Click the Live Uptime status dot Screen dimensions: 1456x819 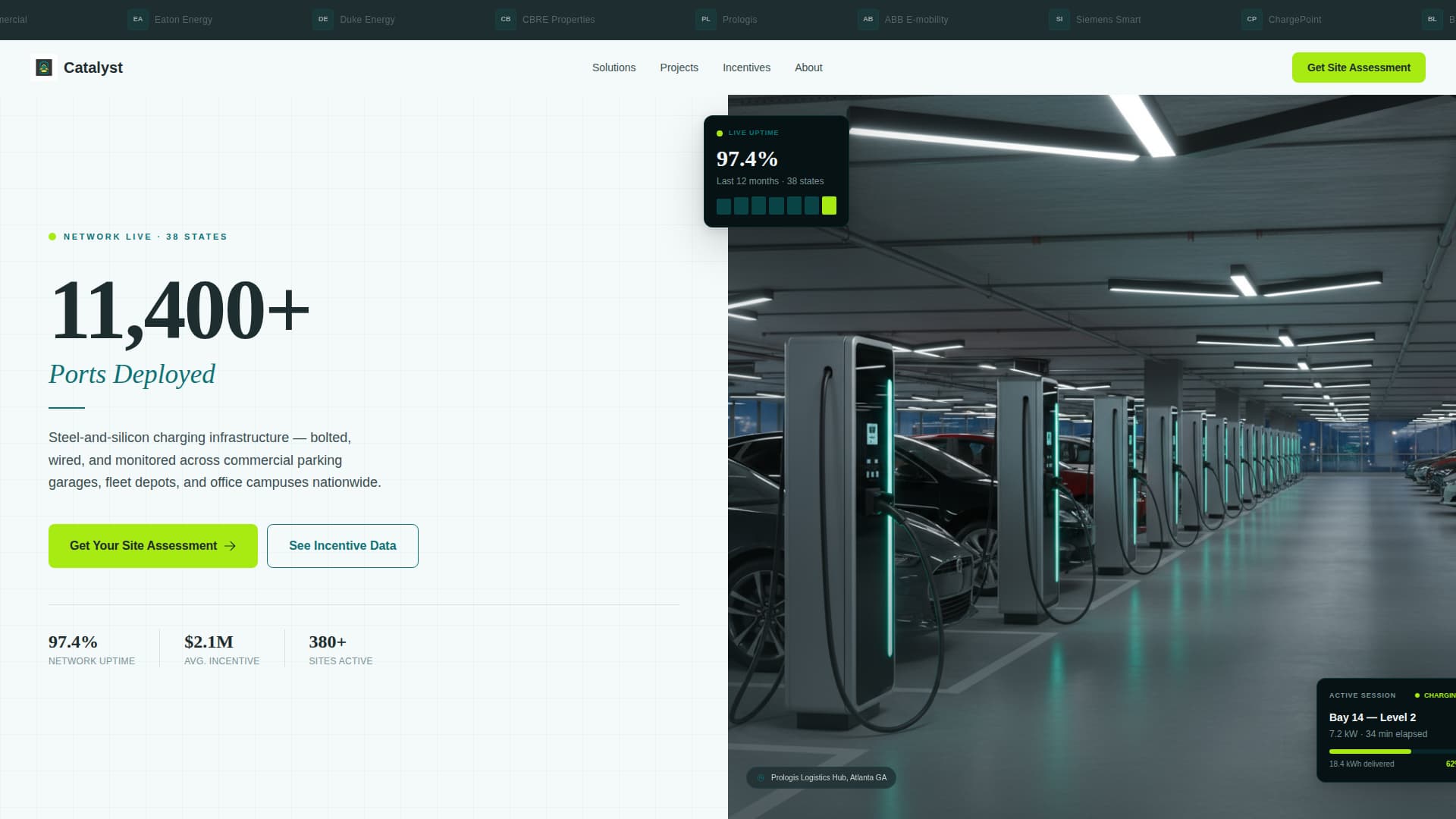(x=720, y=133)
